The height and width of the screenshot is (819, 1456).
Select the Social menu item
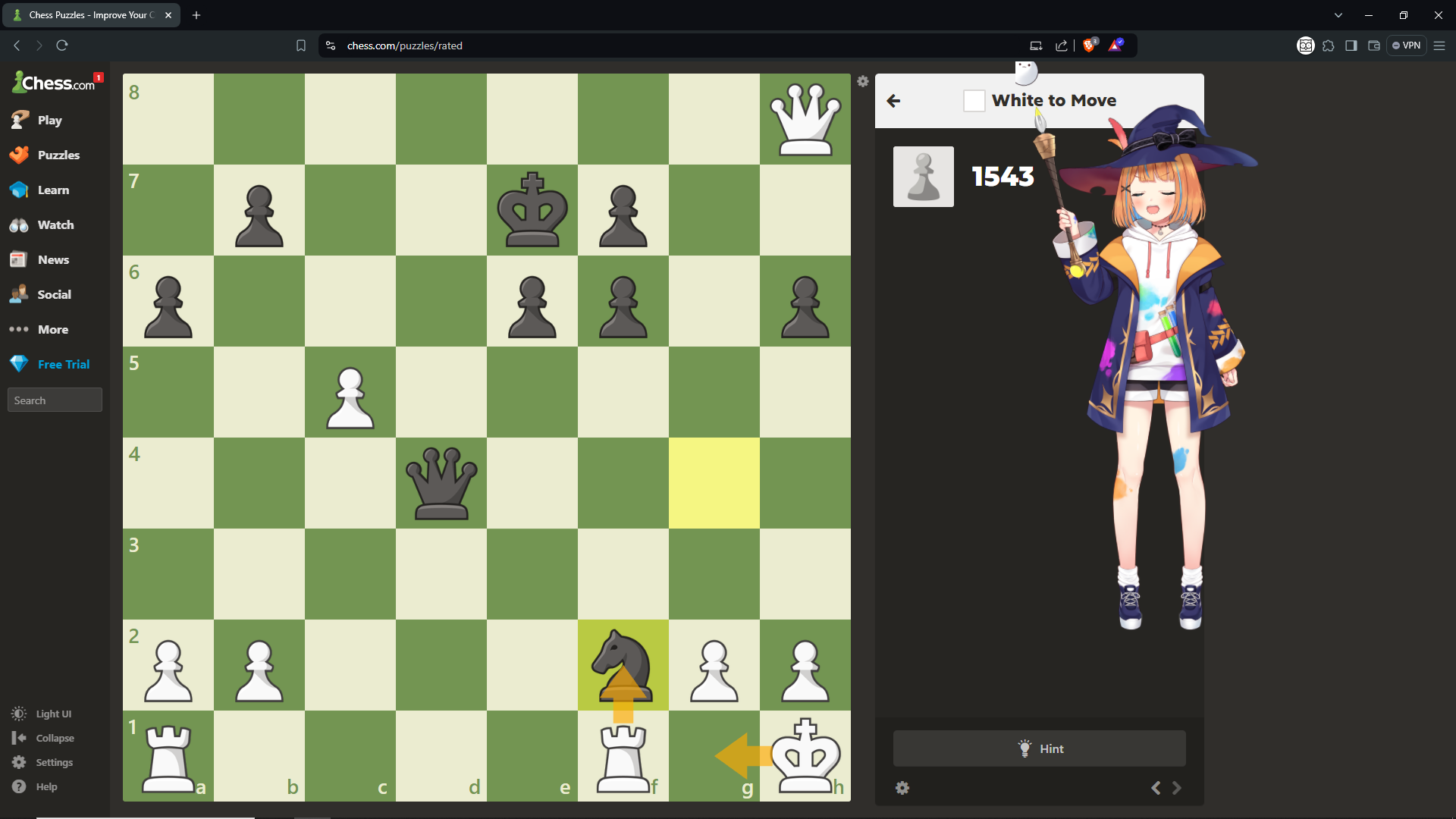(x=54, y=294)
